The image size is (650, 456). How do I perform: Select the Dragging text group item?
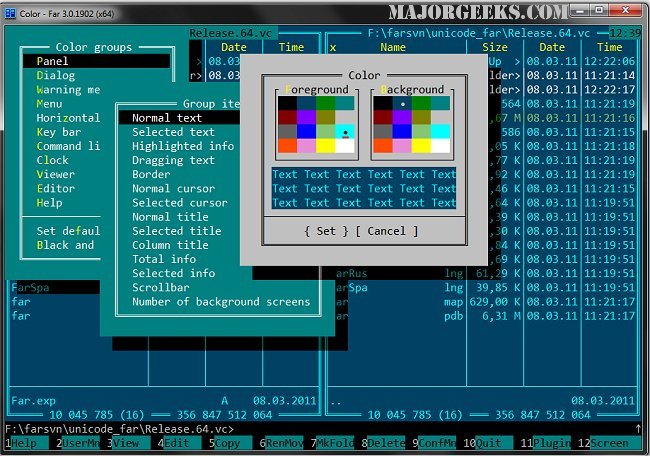173,160
